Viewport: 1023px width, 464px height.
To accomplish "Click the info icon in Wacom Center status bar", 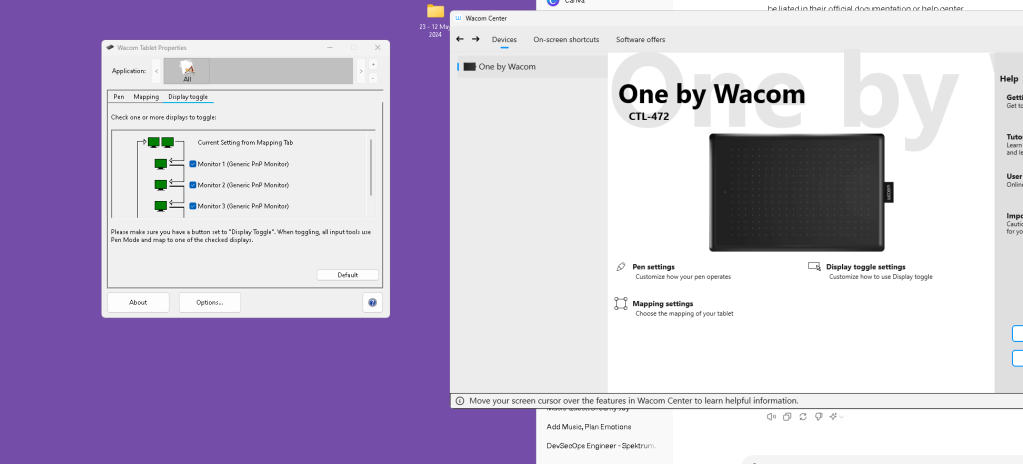I will click(459, 401).
